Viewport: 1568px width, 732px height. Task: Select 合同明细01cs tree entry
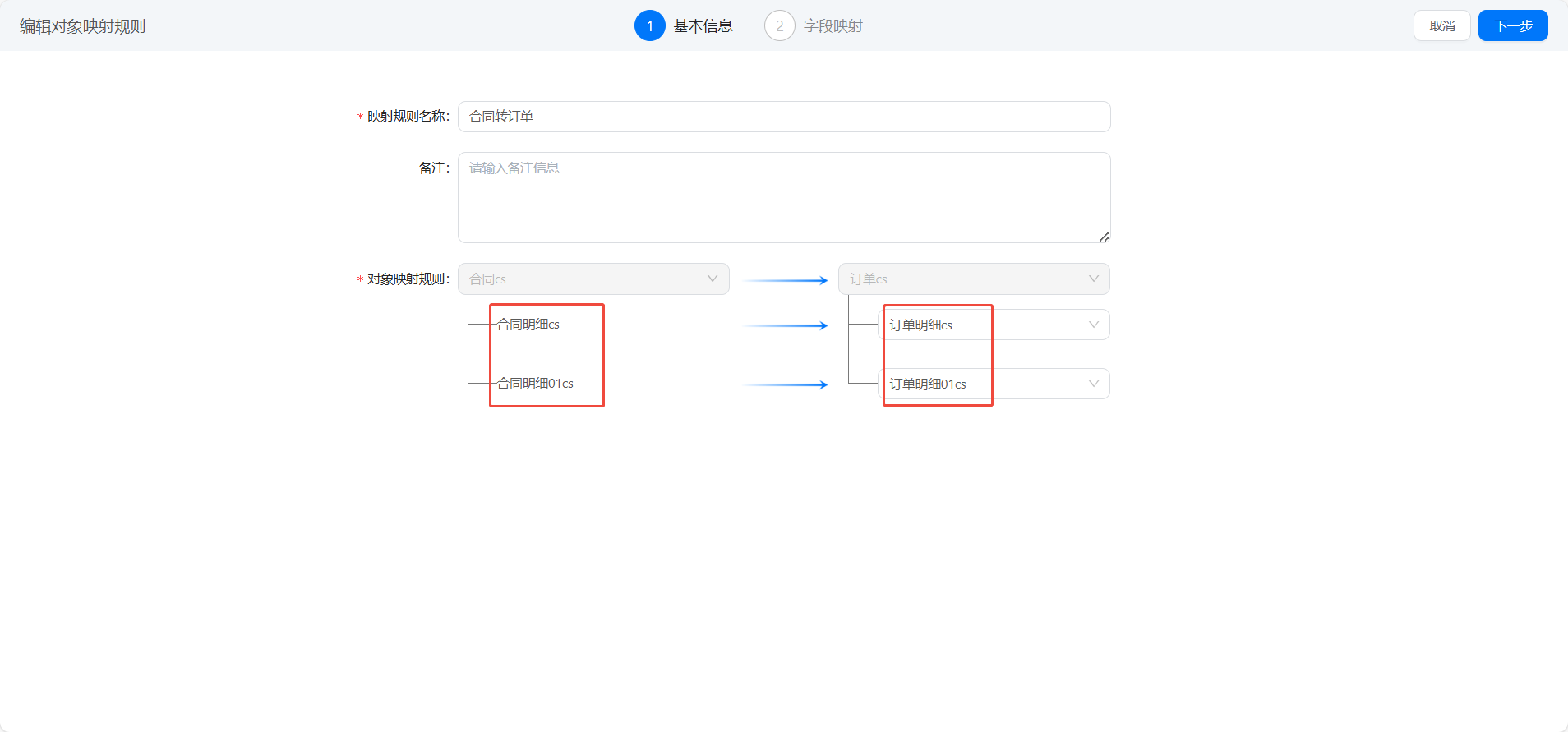coord(535,384)
